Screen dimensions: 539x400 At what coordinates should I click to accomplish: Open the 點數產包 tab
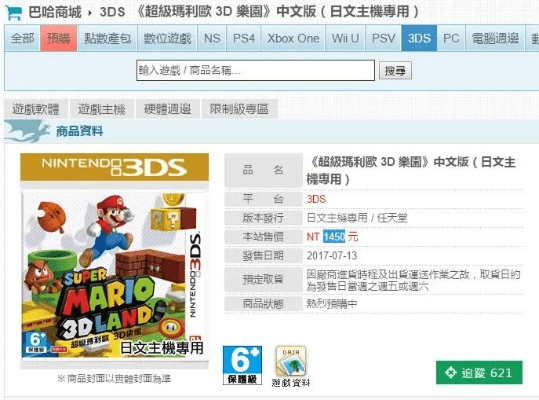coord(108,38)
